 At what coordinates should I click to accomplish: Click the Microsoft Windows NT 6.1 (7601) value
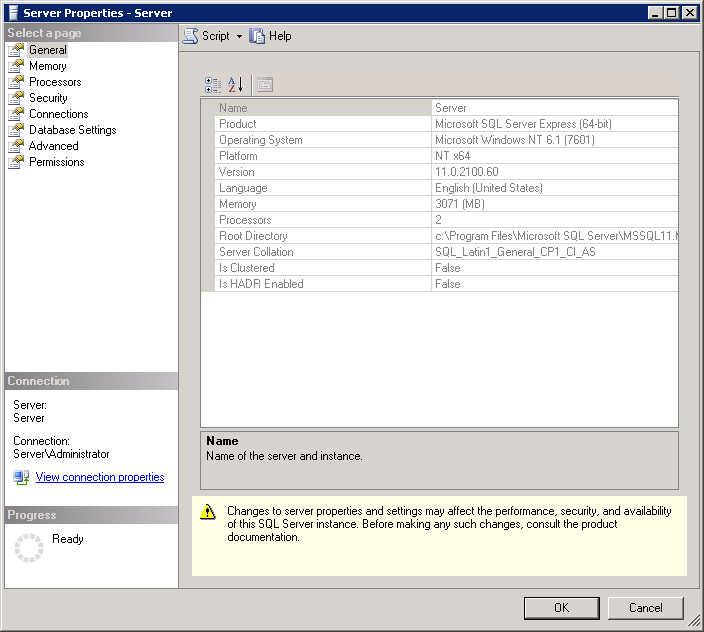point(515,140)
